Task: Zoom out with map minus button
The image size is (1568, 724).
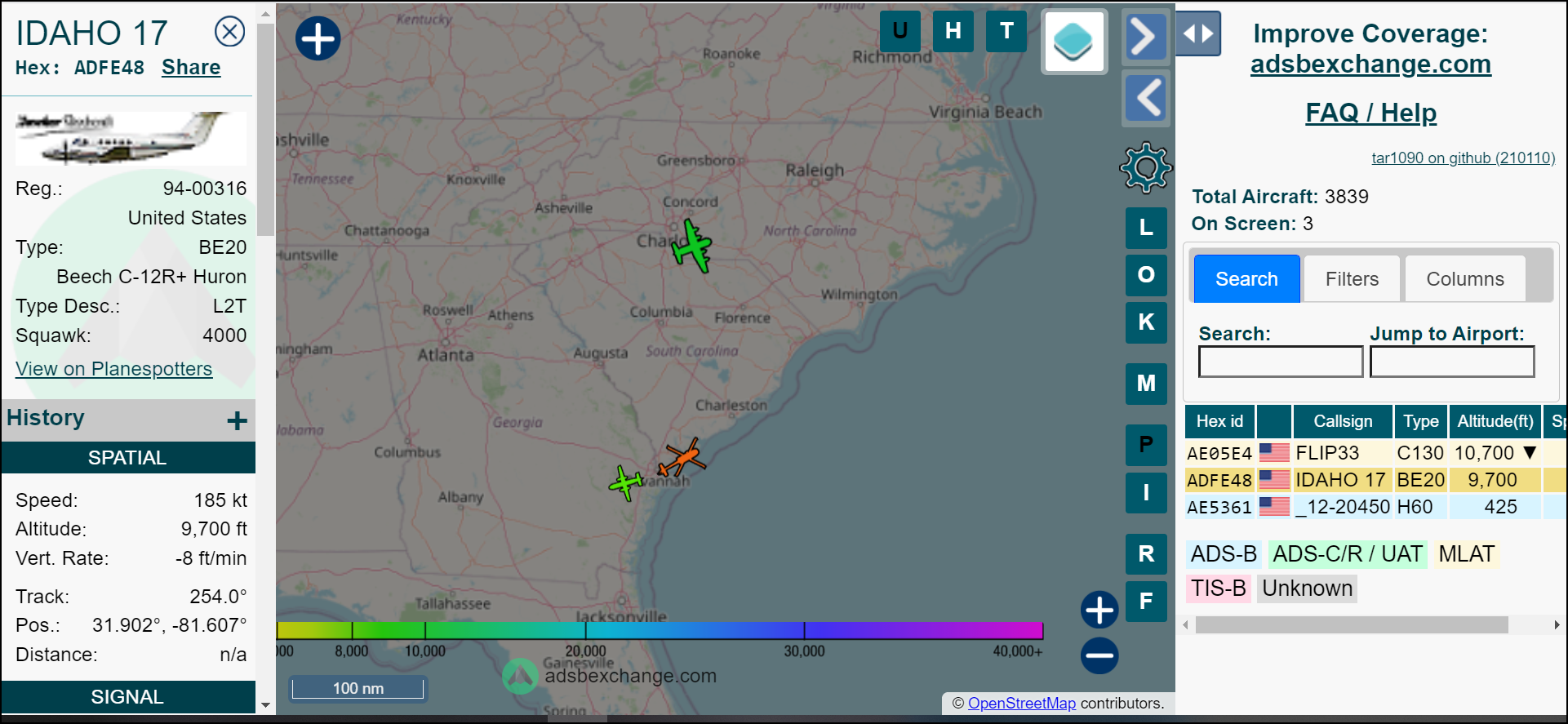Action: pyautogui.click(x=1099, y=655)
